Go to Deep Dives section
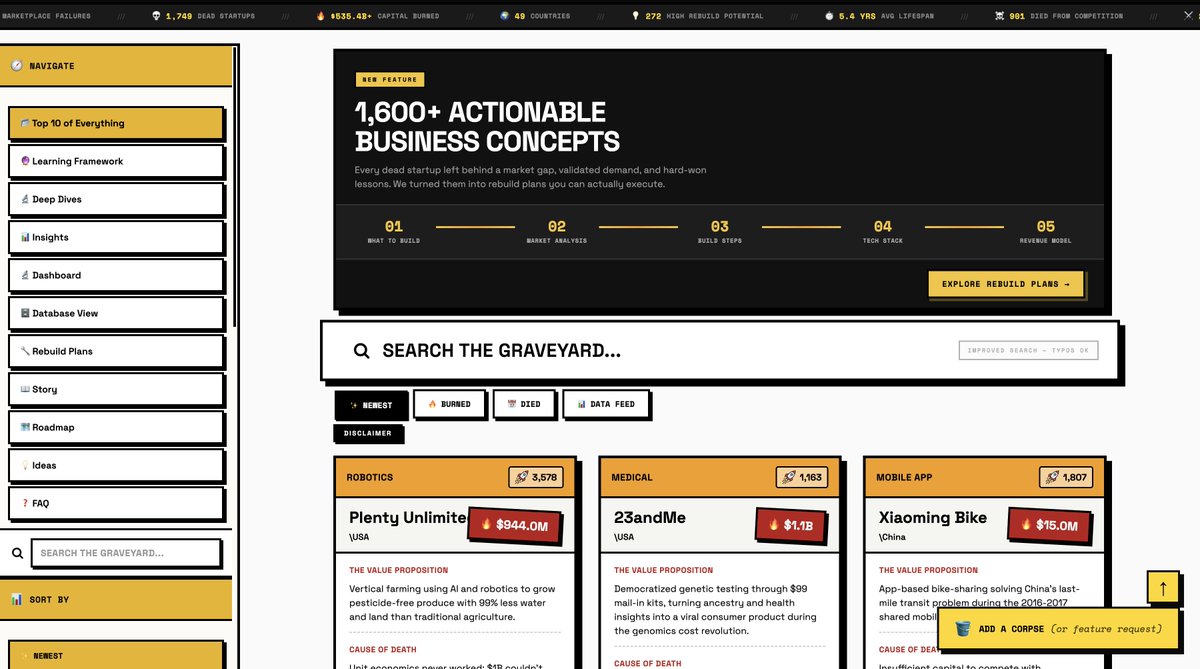Image resolution: width=1200 pixels, height=669 pixels. (115, 199)
